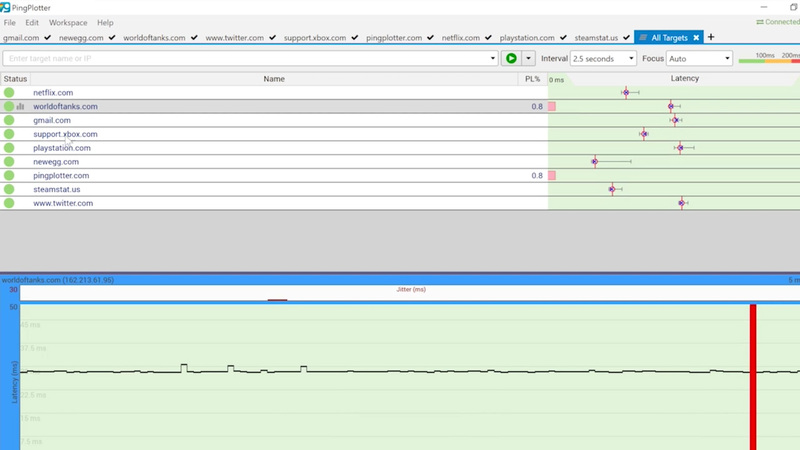Switch to the newegg.com tab
Image resolution: width=800 pixels, height=450 pixels.
pyautogui.click(x=81, y=38)
